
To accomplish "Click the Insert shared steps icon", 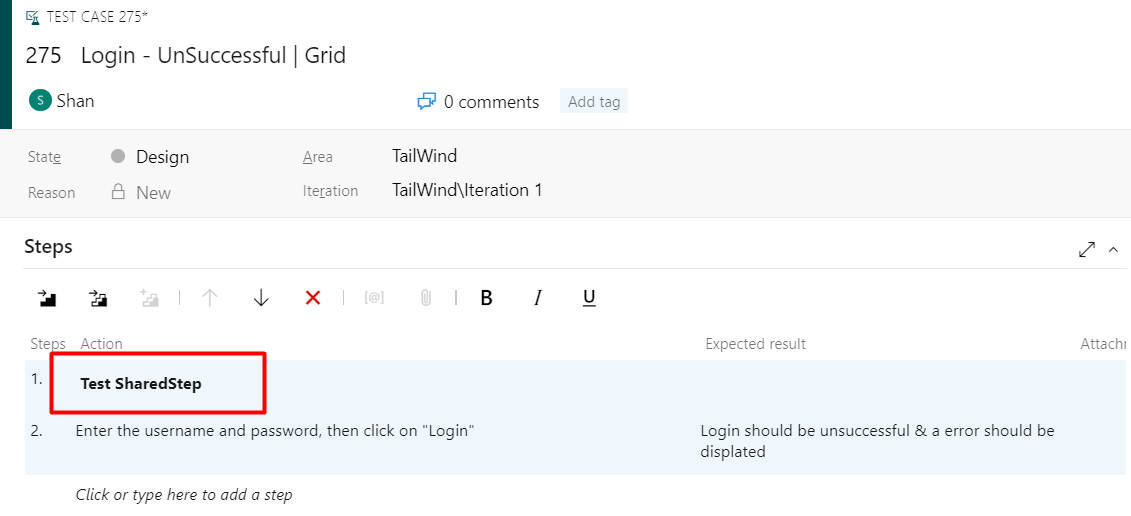I will pyautogui.click(x=98, y=297).
